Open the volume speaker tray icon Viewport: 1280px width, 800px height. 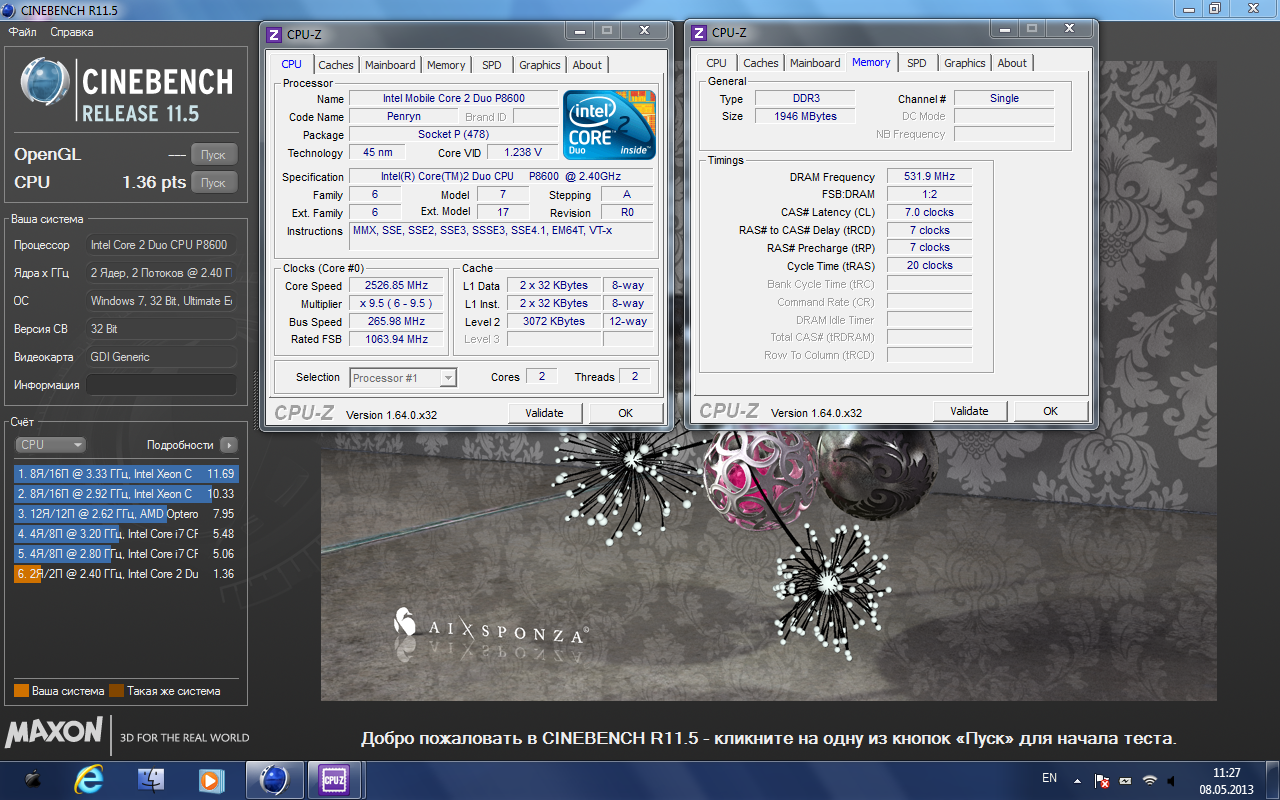[1173, 780]
